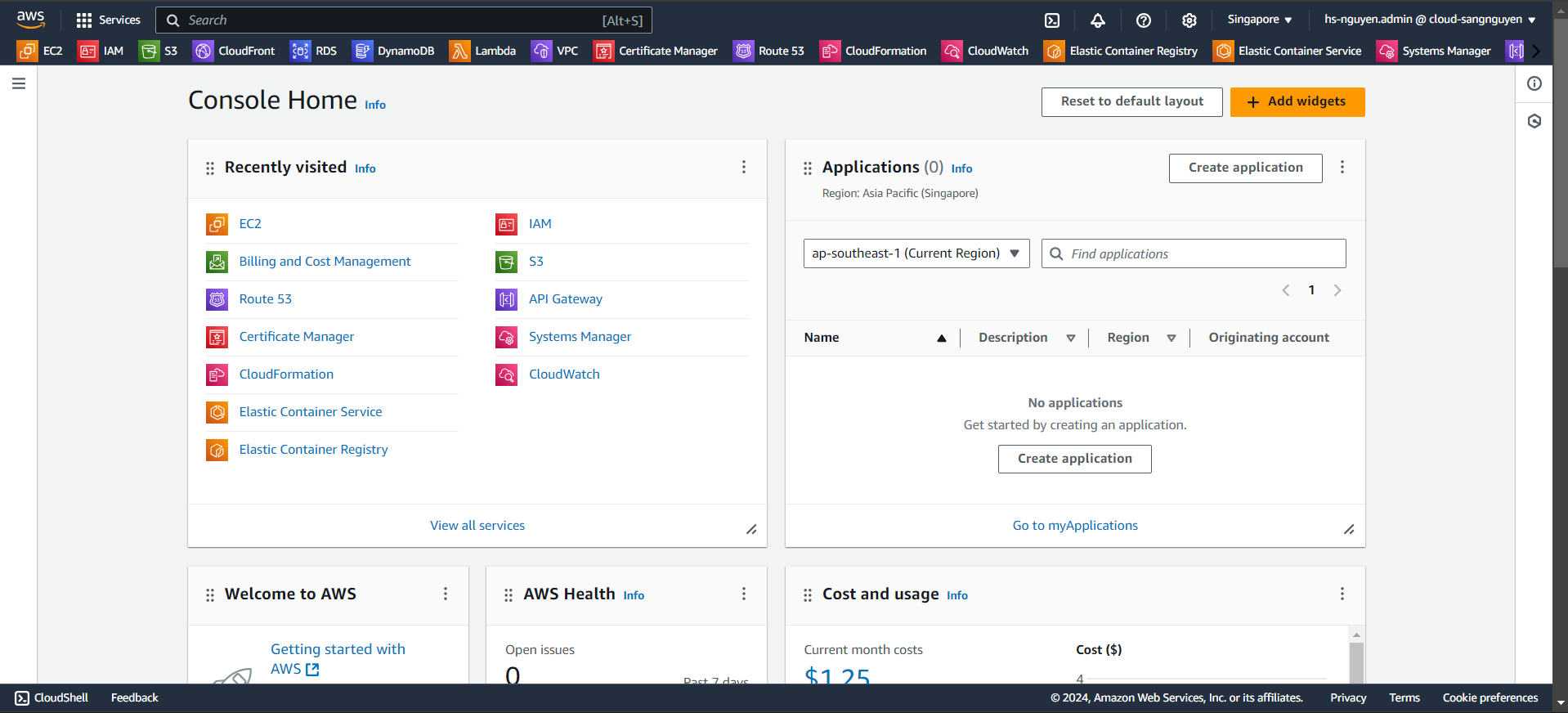
Task: Click Reset to default layout button
Action: (x=1131, y=101)
